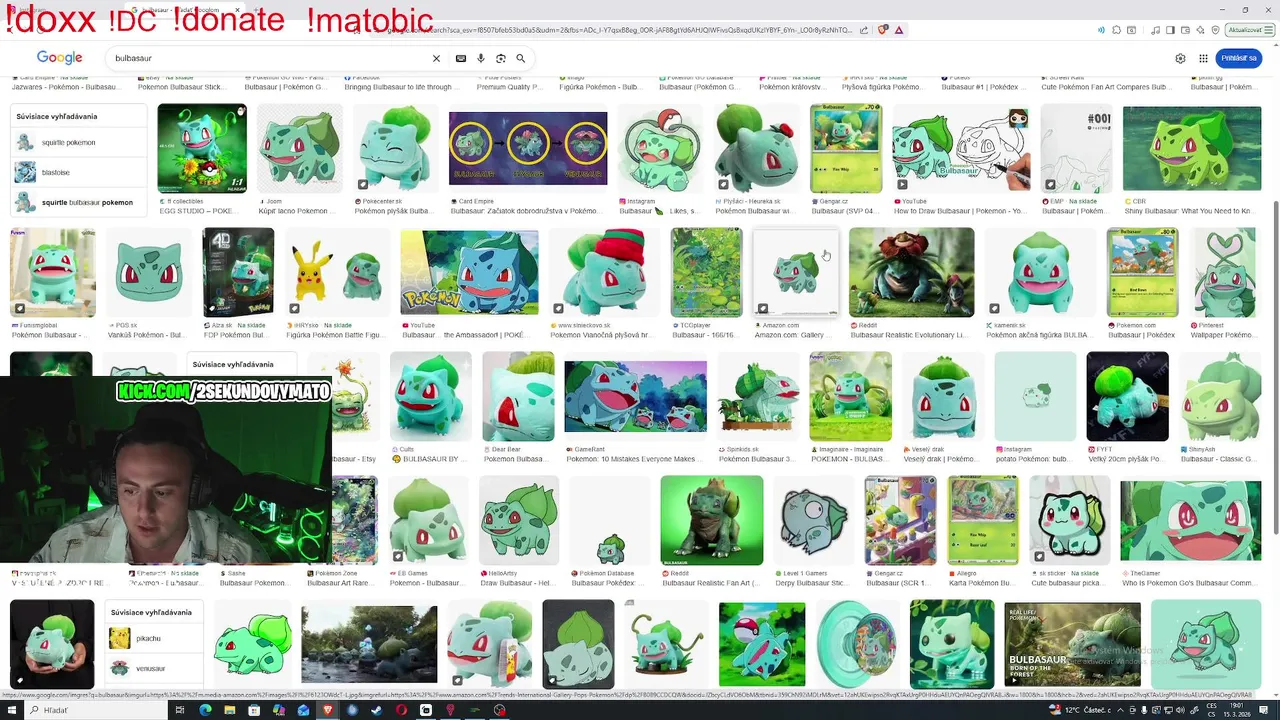Clear the bulbasaur search query with X

pyautogui.click(x=436, y=58)
